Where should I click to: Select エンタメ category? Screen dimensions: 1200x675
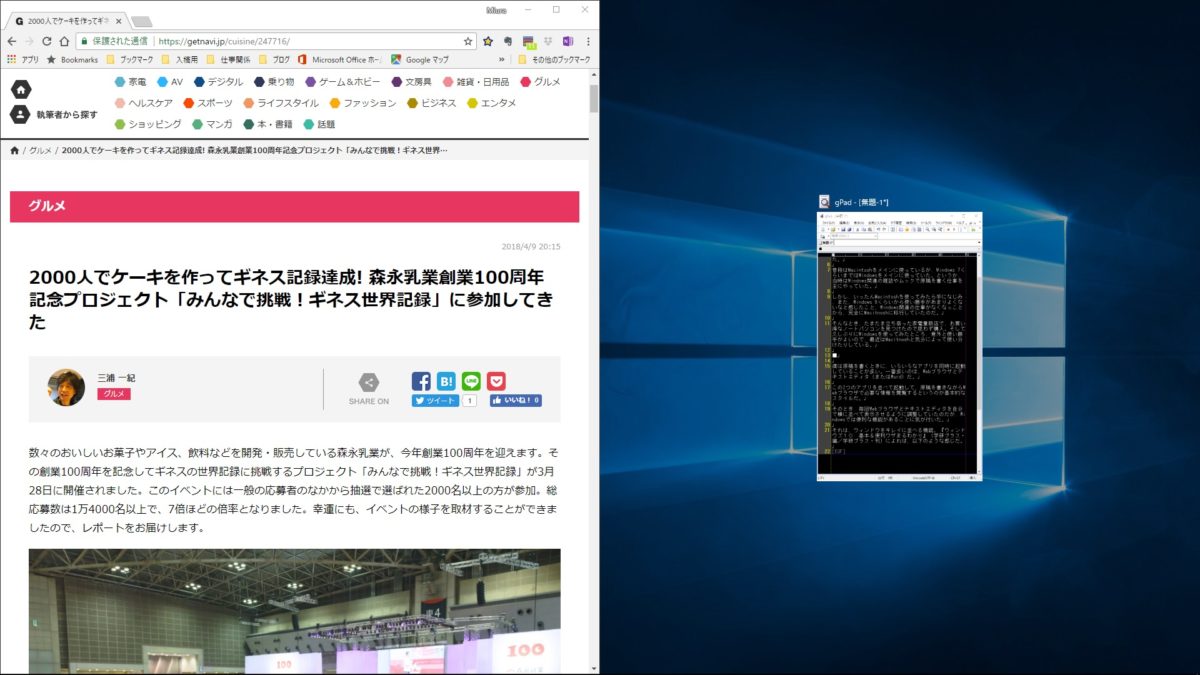click(492, 103)
